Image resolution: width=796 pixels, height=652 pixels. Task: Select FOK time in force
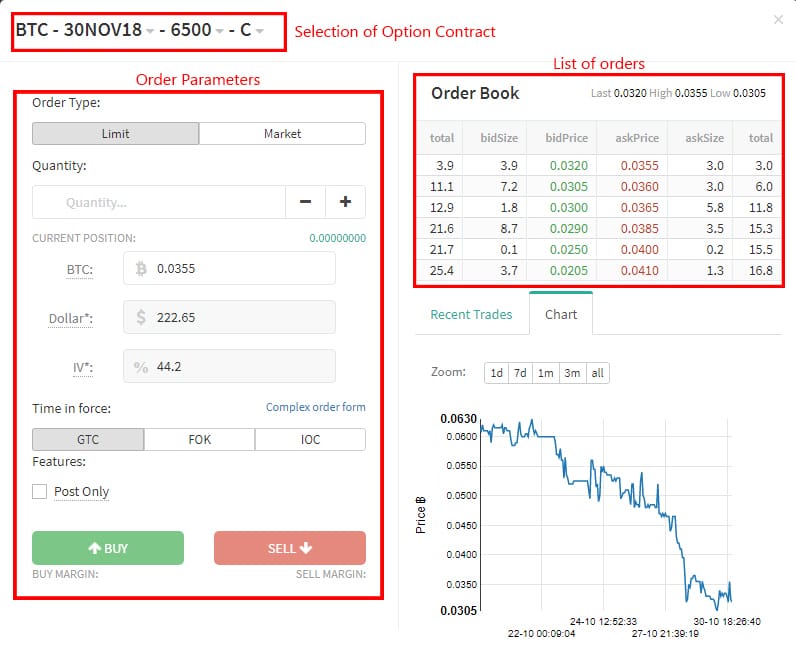coord(199,439)
